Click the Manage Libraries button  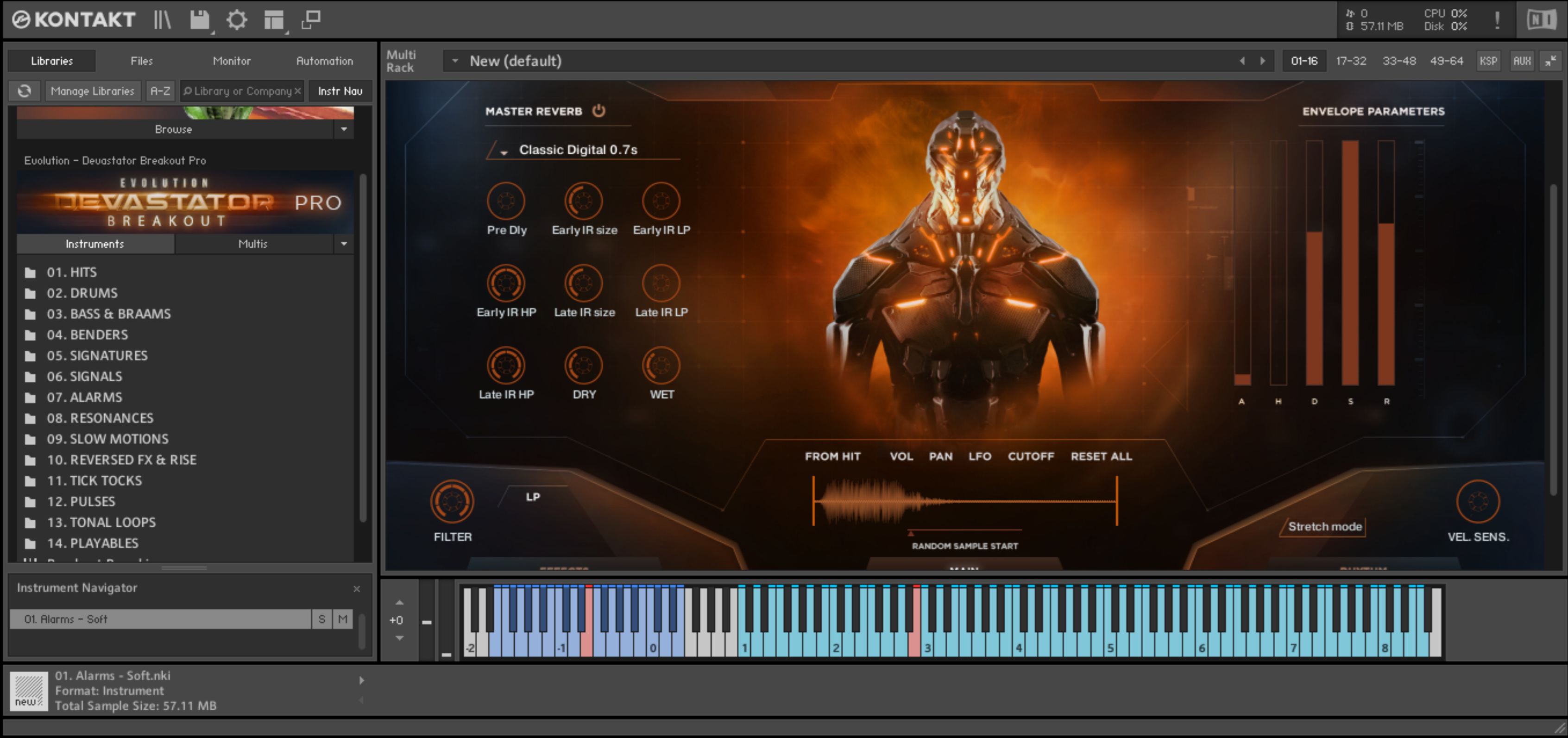pyautogui.click(x=93, y=91)
